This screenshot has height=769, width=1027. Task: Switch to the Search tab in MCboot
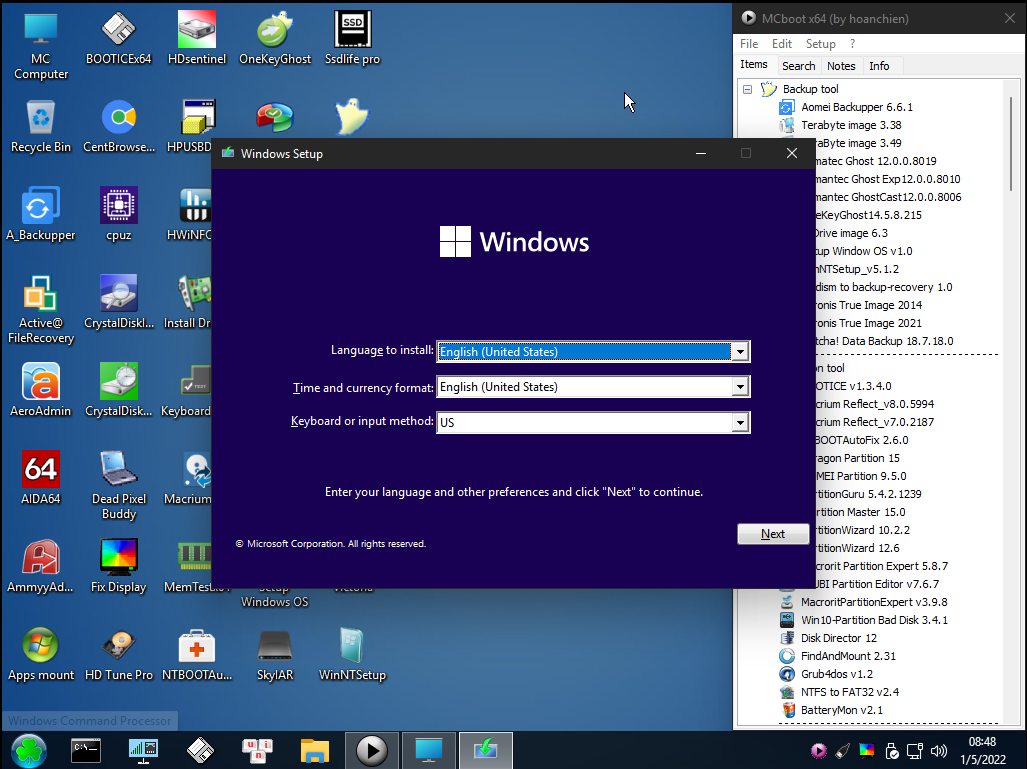pyautogui.click(x=798, y=65)
